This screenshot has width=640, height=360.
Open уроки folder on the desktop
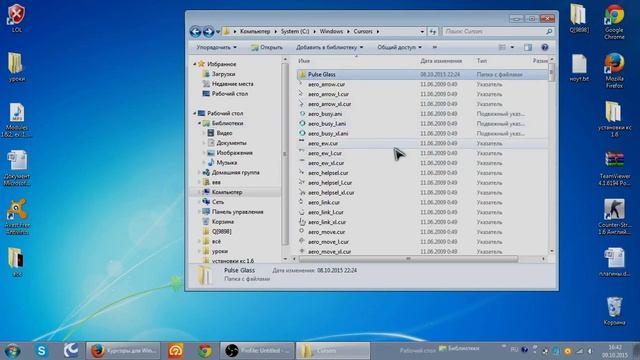(x=16, y=67)
